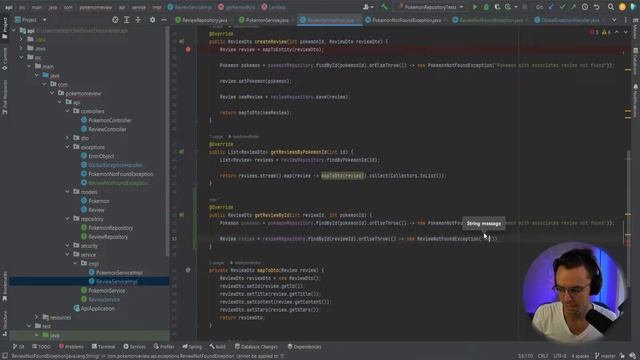Switch to PokemonService.java tab

pos(266,20)
